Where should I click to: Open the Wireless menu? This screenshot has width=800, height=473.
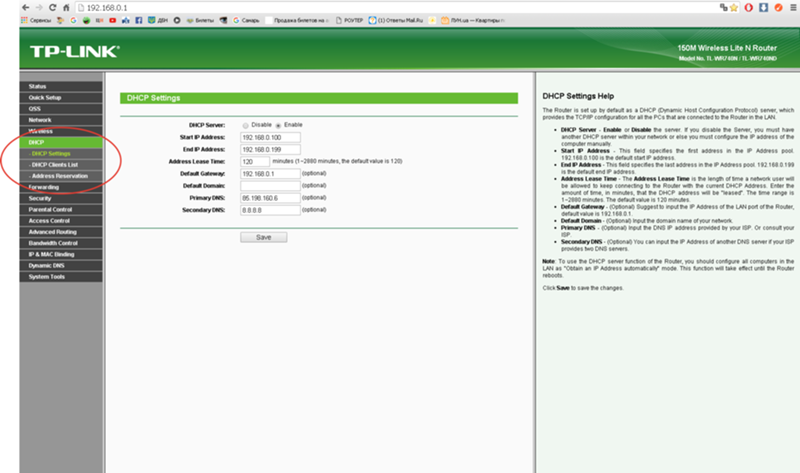click(61, 131)
